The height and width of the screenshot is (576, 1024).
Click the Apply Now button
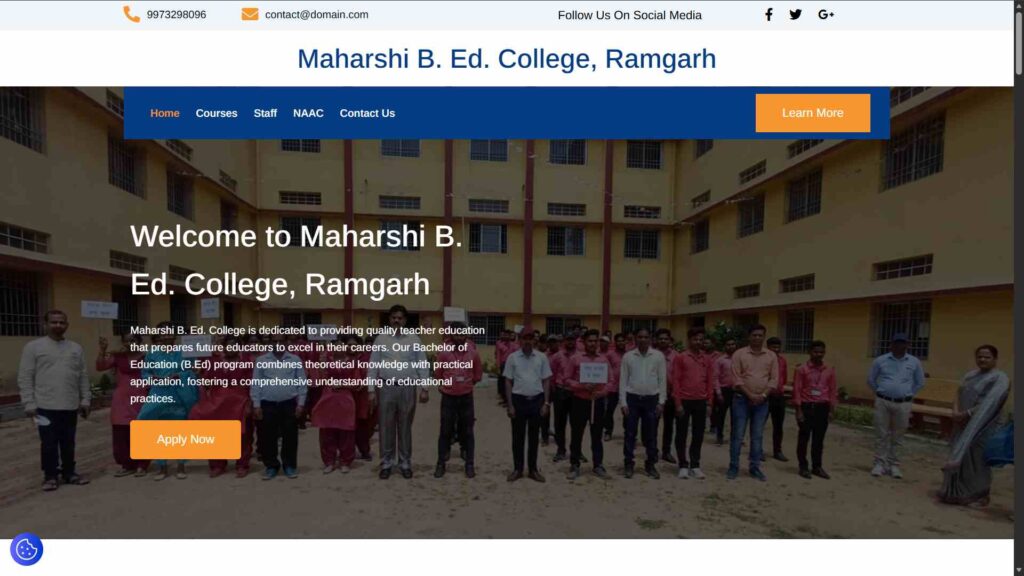pyautogui.click(x=185, y=440)
